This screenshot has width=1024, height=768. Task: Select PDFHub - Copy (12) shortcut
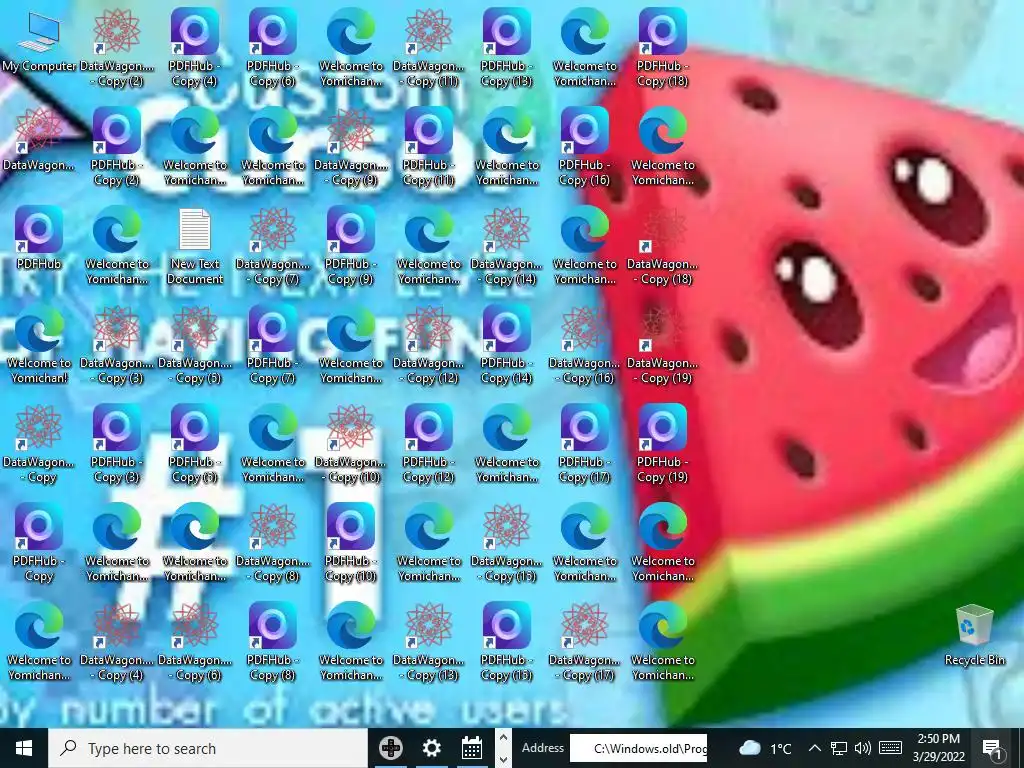click(x=429, y=445)
